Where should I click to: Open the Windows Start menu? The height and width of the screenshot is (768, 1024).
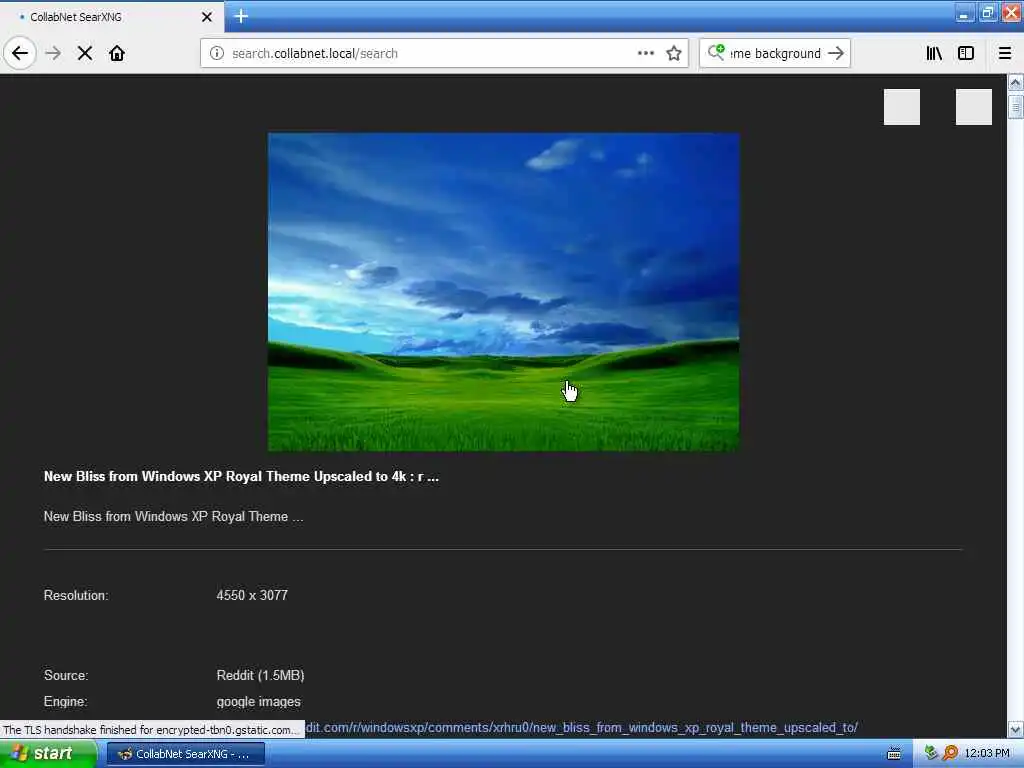pos(48,754)
